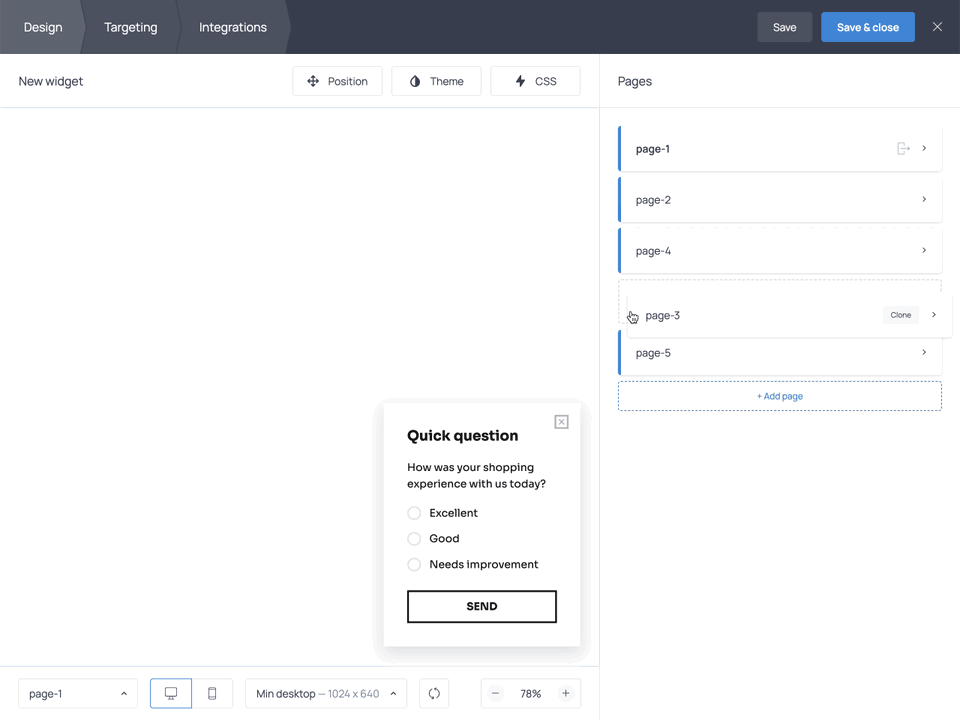The width and height of the screenshot is (960, 720).
Task: Switch to the Targeting tab
Action: [x=130, y=27]
